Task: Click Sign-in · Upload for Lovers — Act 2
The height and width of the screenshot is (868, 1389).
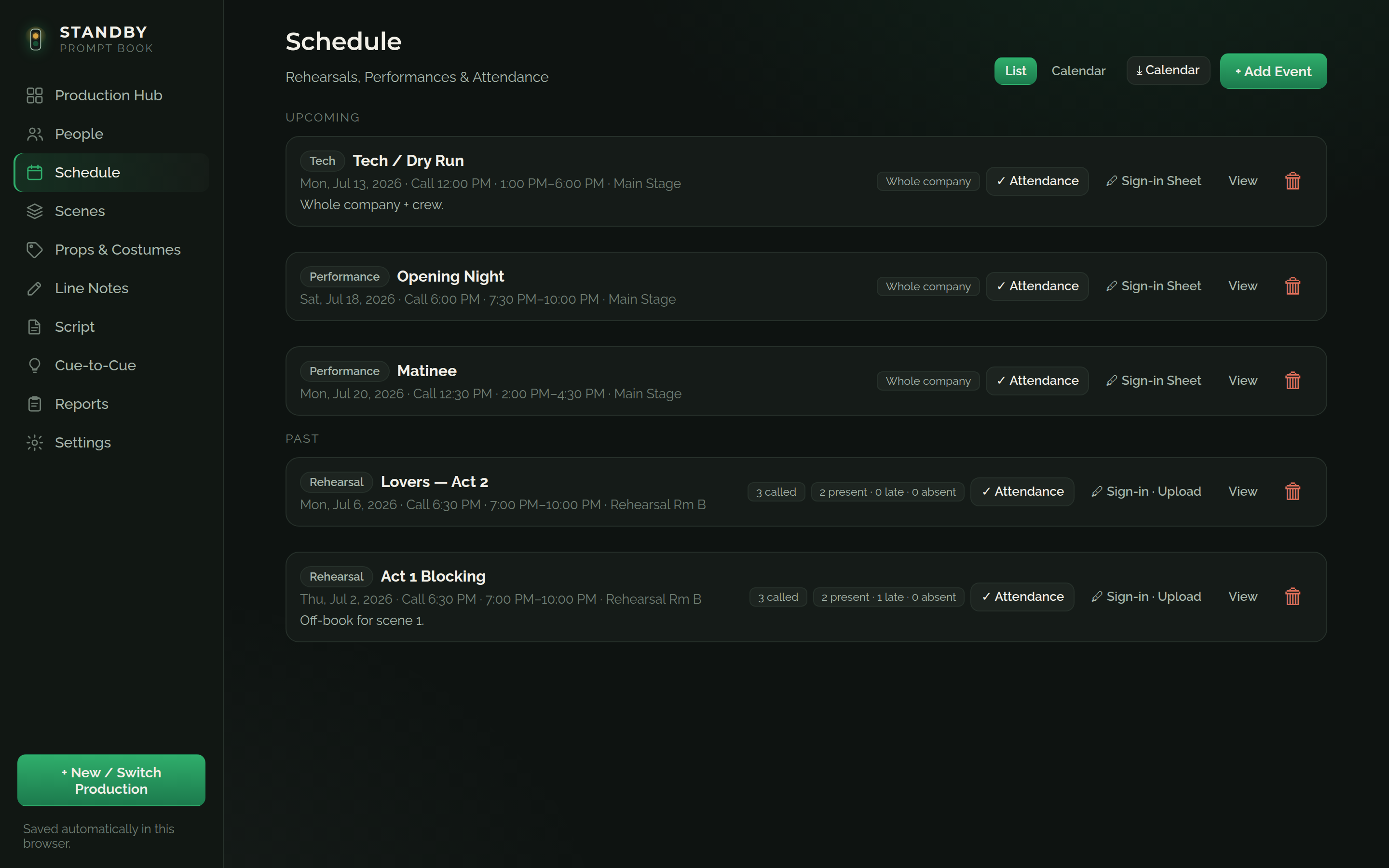Action: 1145,492
